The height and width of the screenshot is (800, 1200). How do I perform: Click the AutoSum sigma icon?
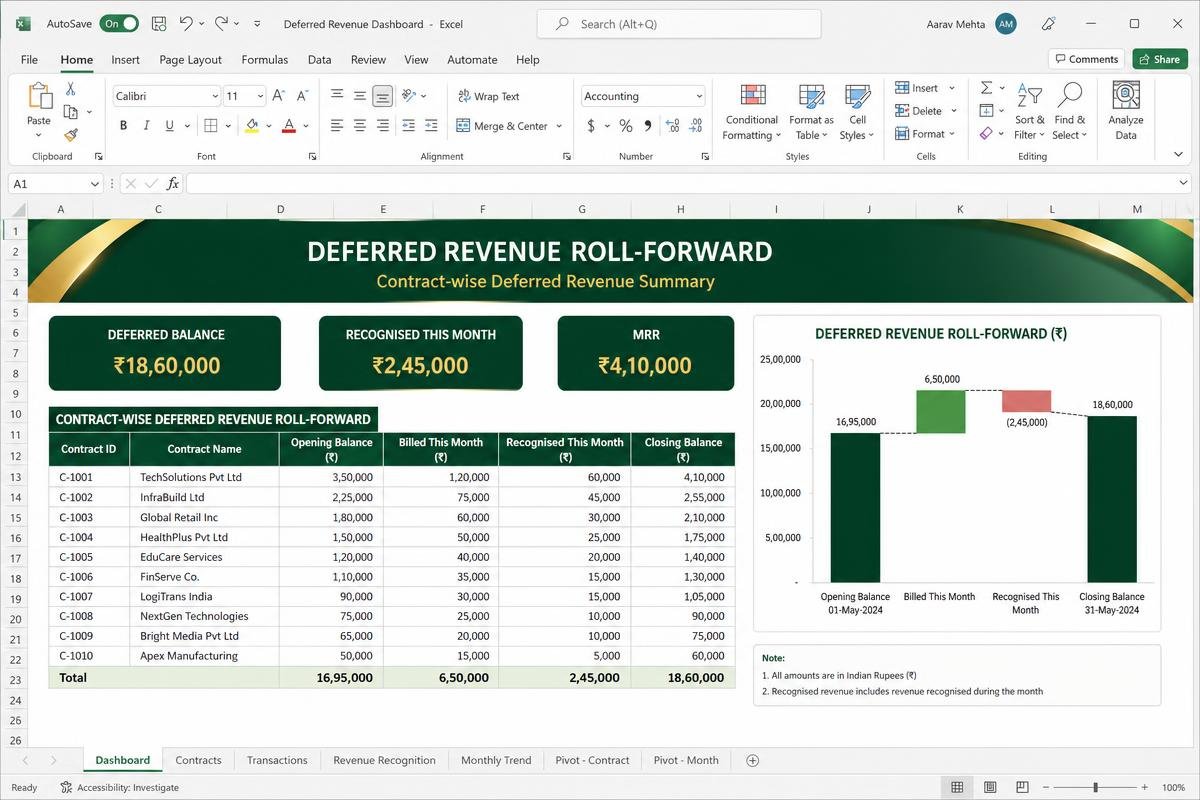click(x=987, y=88)
